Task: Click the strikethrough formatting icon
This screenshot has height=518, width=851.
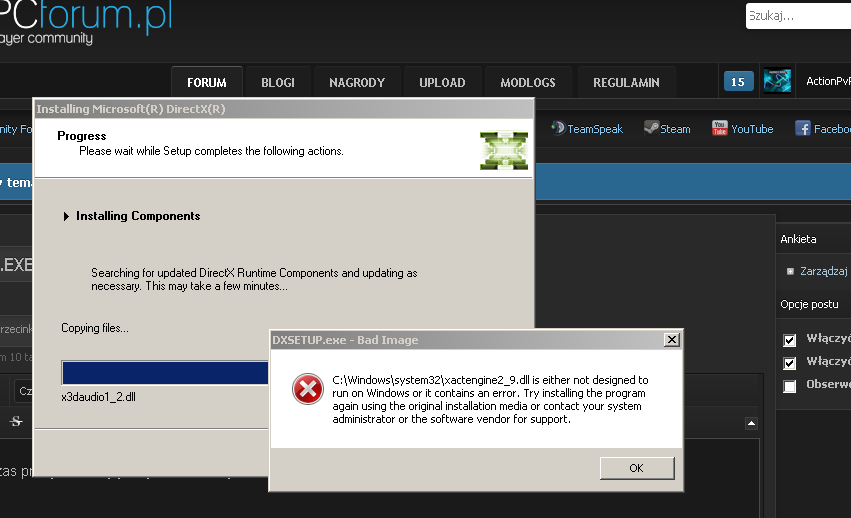Action: tap(16, 421)
